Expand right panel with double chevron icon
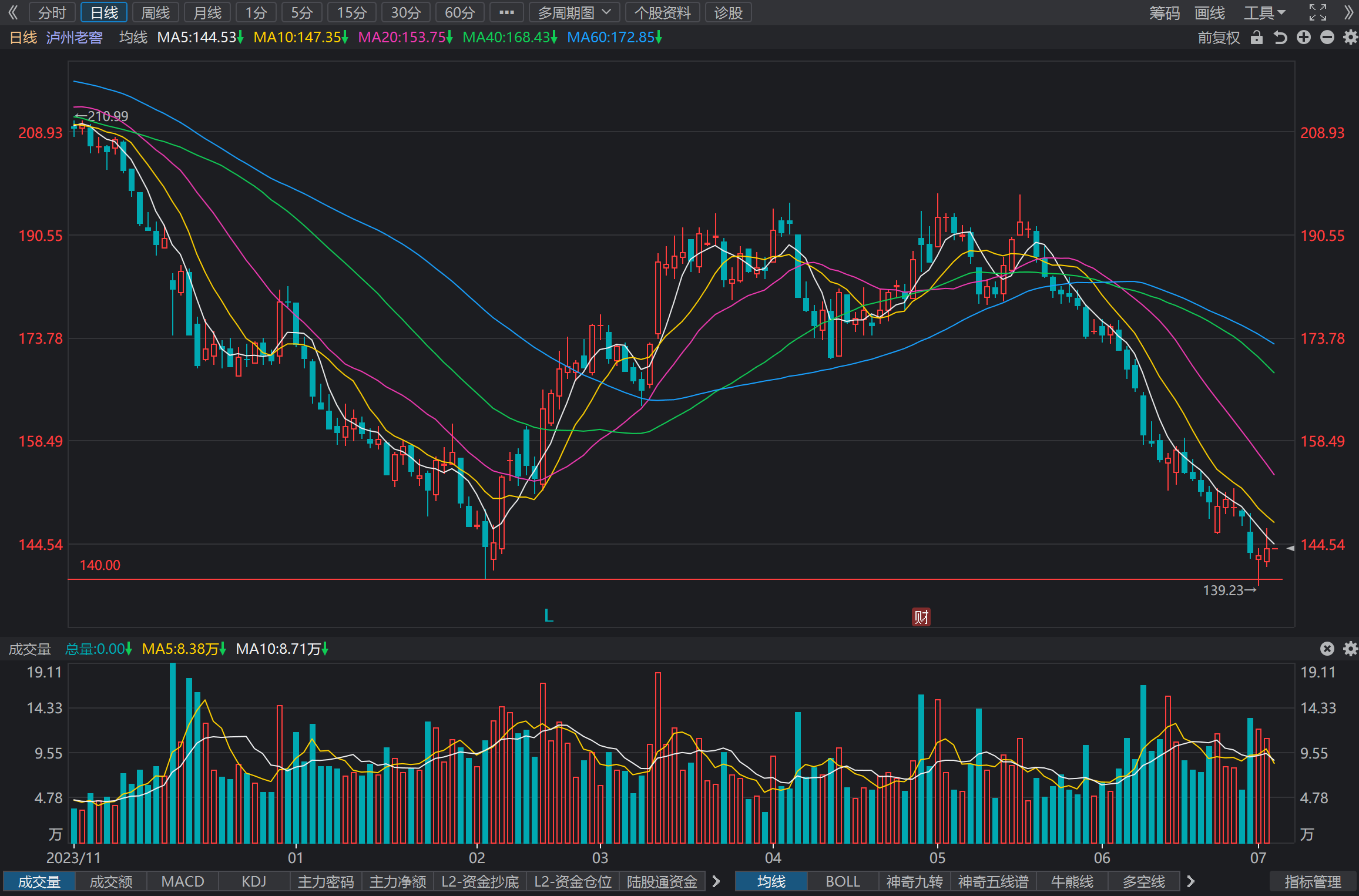 (x=1348, y=12)
